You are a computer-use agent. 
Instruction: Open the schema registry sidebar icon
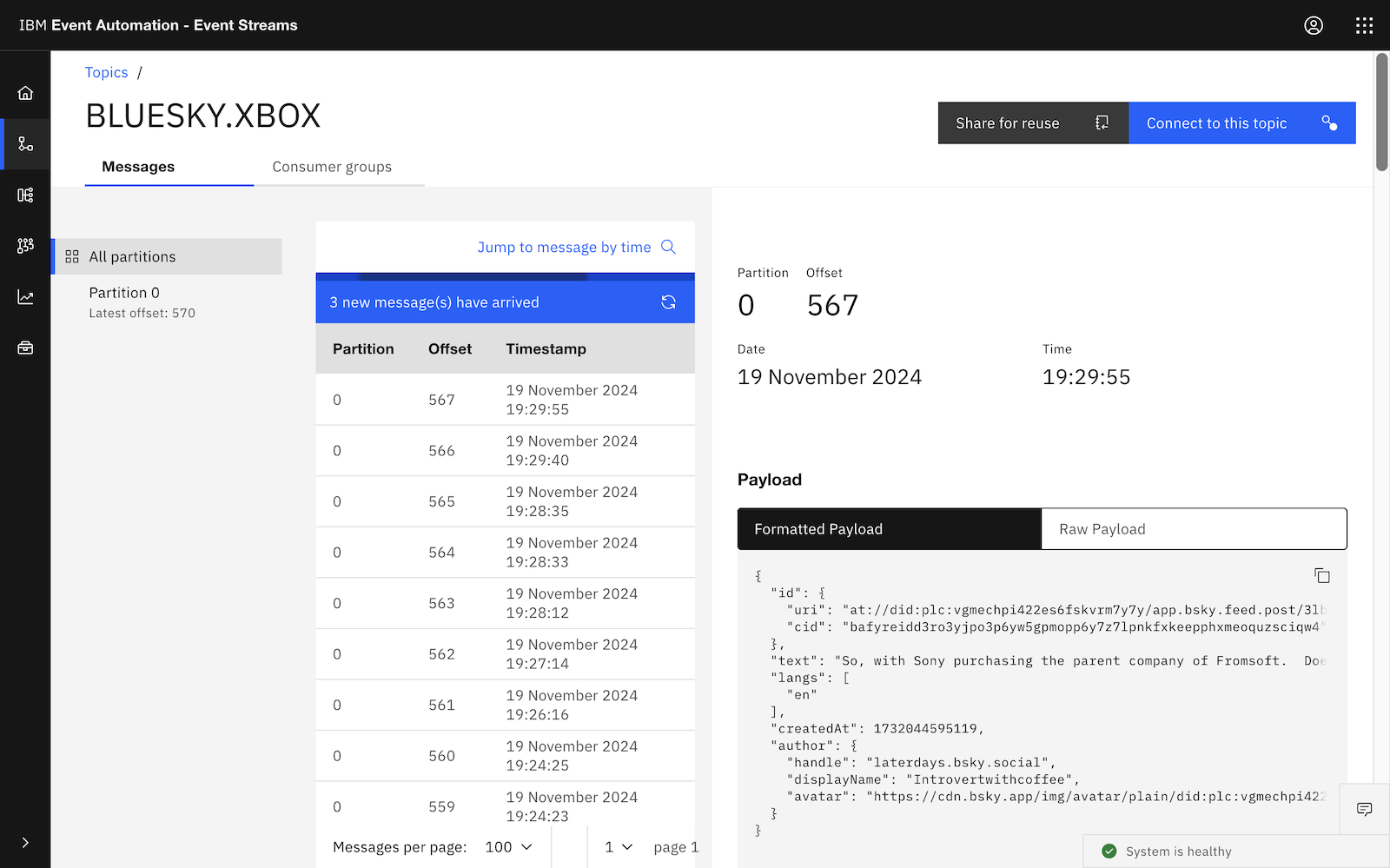pyautogui.click(x=25, y=195)
